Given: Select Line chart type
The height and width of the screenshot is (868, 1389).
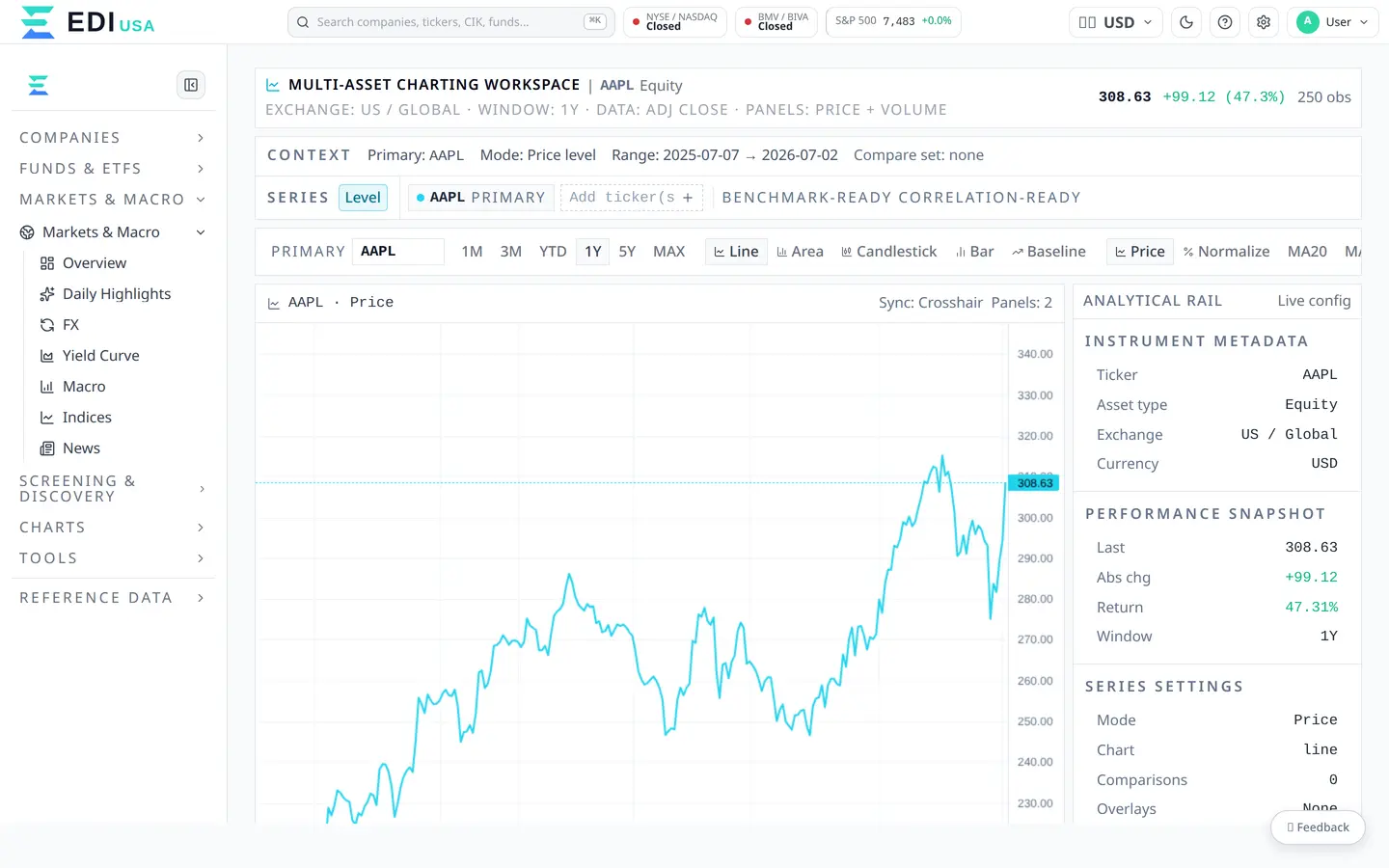Looking at the screenshot, I should coord(736,252).
